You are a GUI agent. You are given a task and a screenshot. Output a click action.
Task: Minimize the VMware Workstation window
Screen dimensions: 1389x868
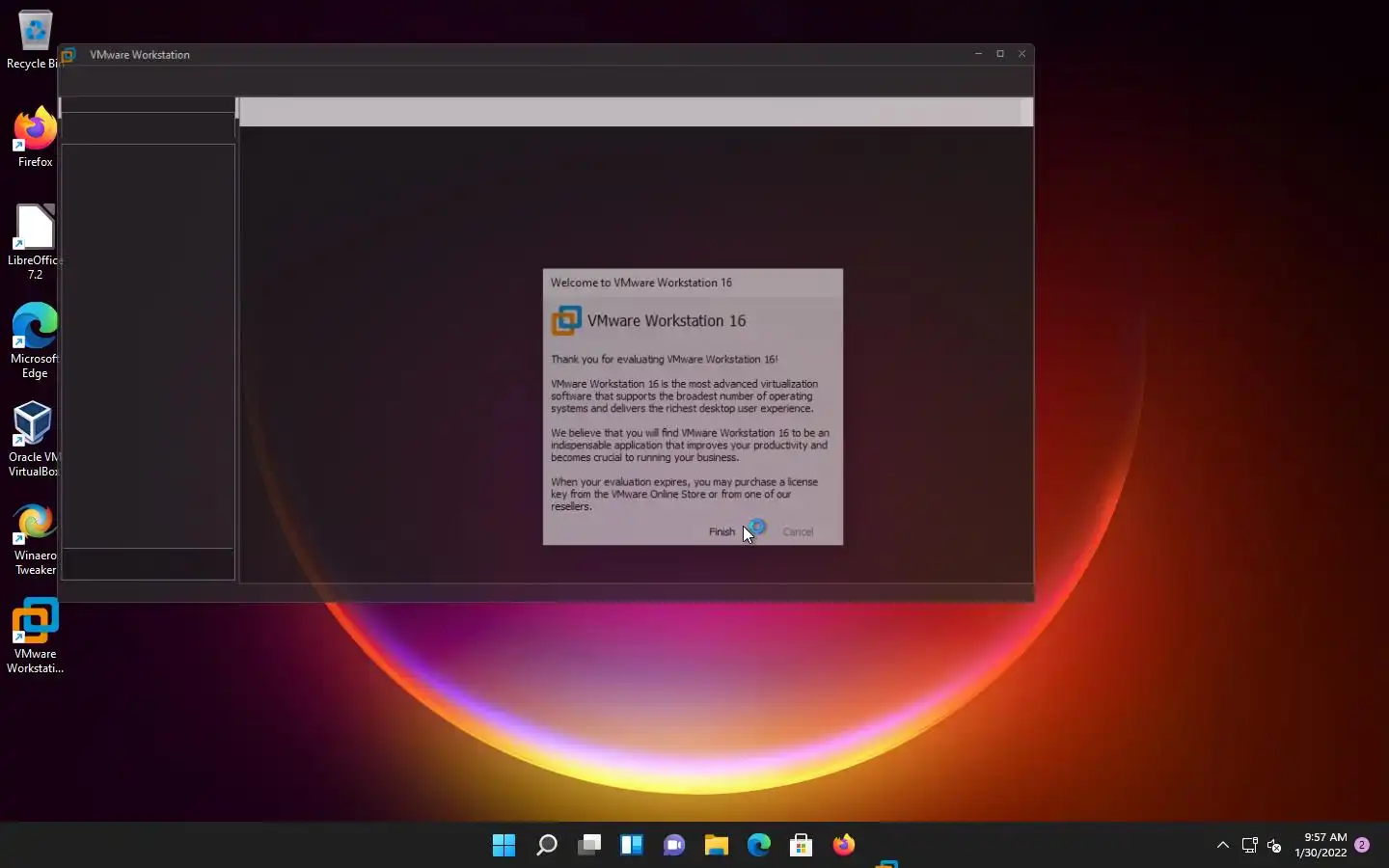tap(978, 54)
